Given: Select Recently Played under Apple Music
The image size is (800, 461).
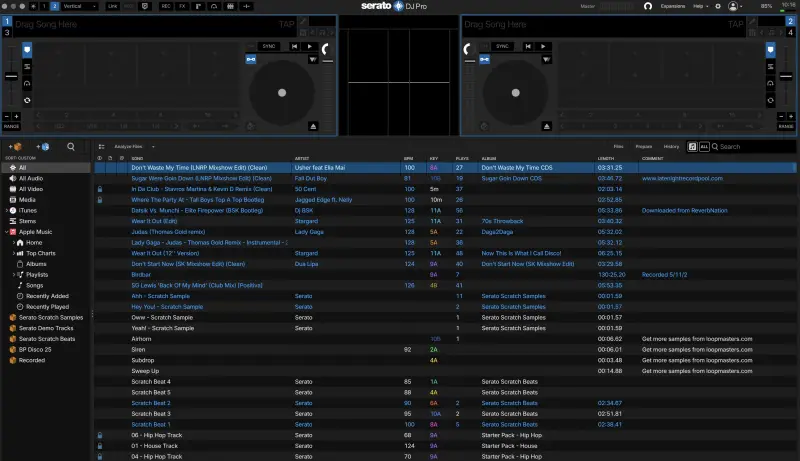Looking at the screenshot, I should click(47, 307).
